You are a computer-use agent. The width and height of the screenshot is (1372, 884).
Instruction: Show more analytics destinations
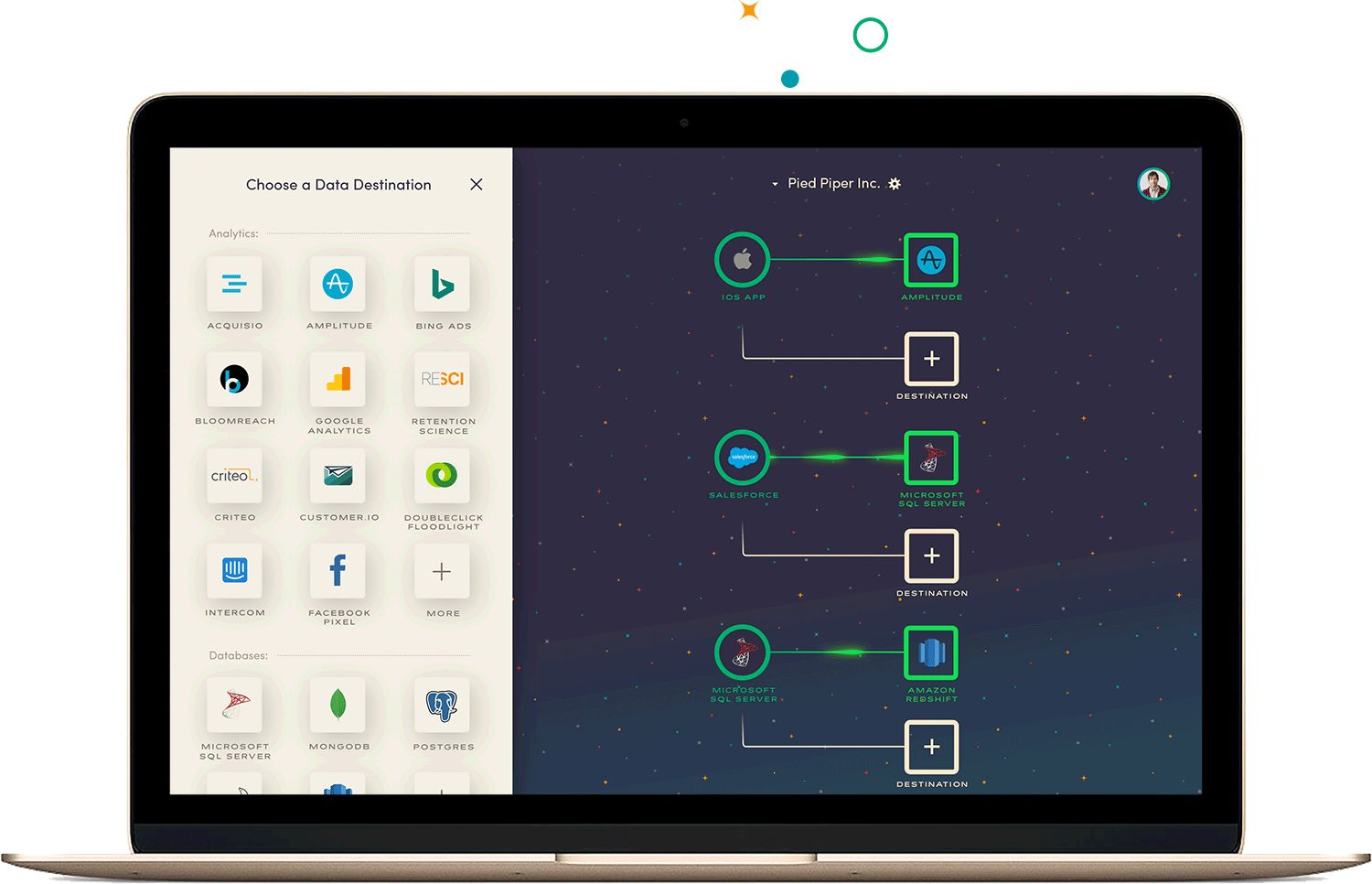pyautogui.click(x=443, y=572)
